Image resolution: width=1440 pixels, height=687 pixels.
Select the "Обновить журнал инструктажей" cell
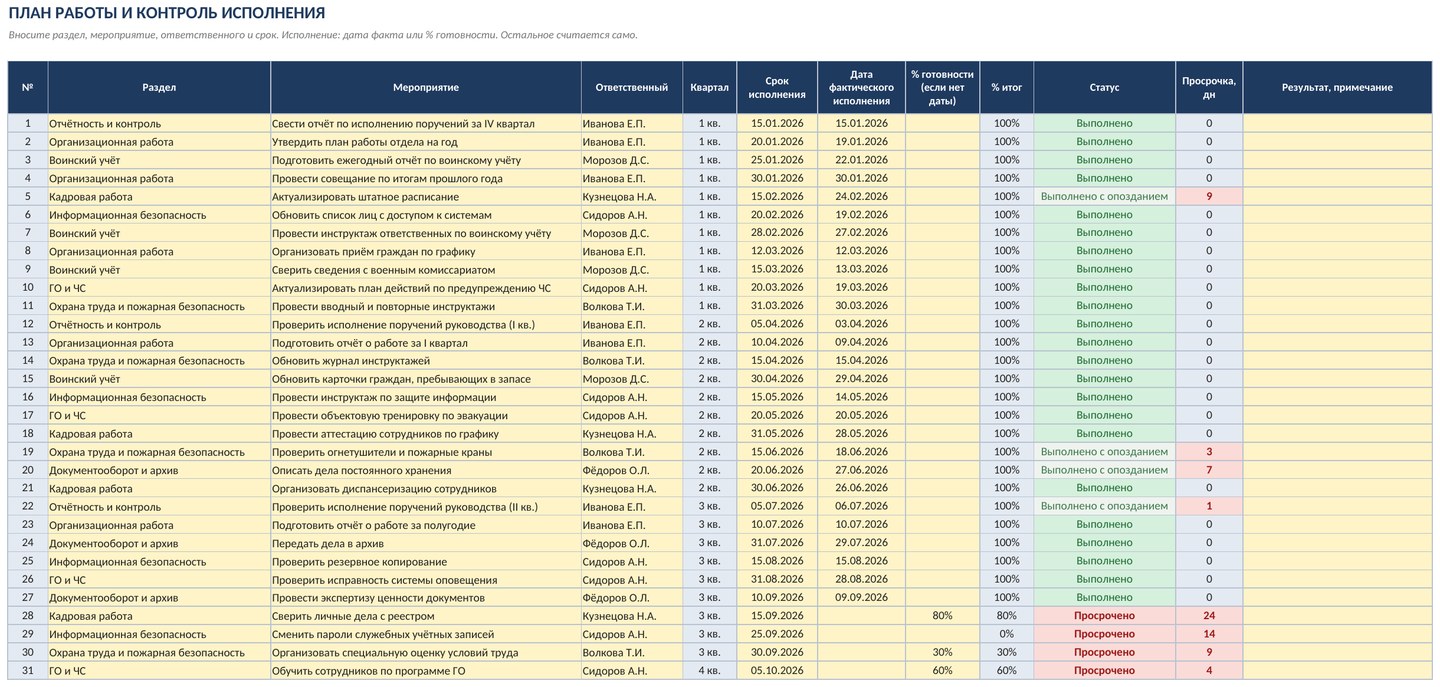pos(426,361)
